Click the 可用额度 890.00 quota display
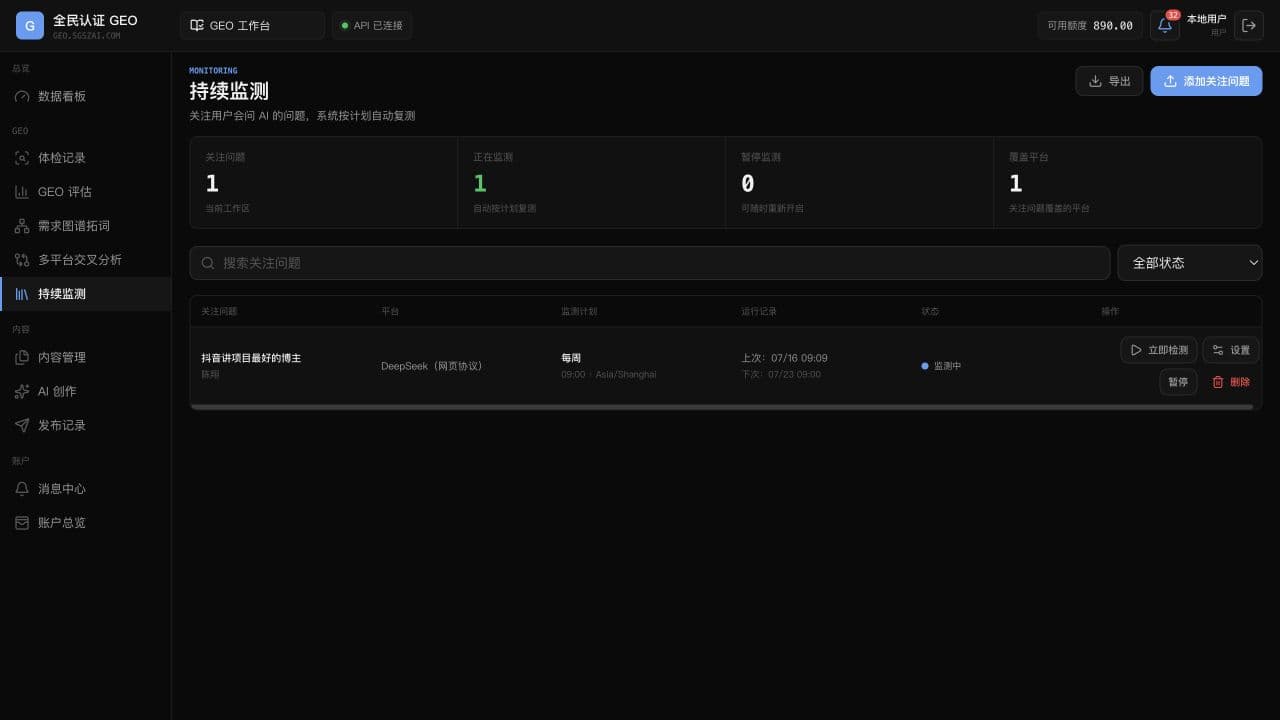 1090,25
